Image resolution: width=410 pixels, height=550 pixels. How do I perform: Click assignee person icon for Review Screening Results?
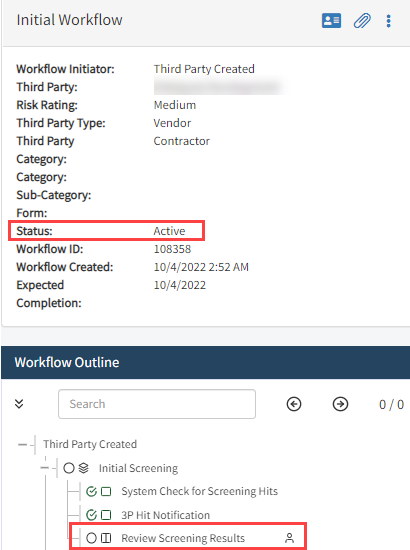289,538
